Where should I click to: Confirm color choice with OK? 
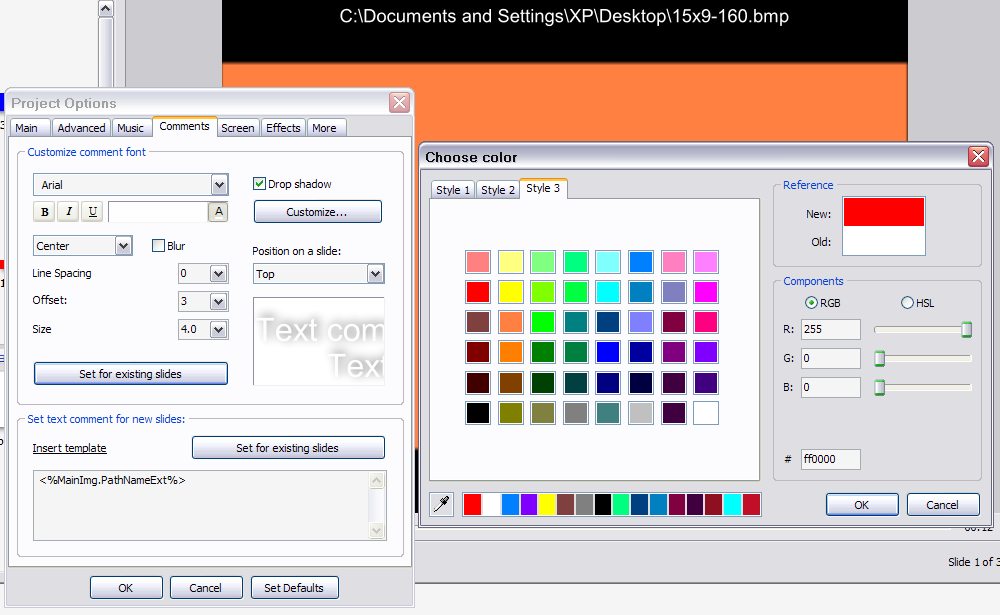coord(862,505)
